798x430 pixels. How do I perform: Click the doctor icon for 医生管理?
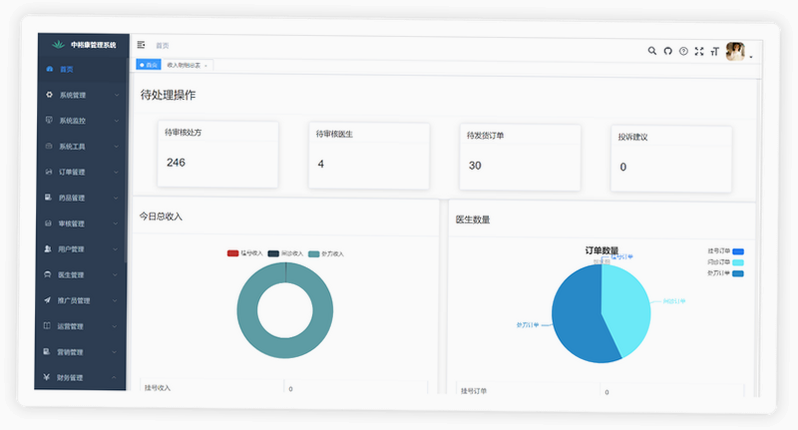pos(47,274)
